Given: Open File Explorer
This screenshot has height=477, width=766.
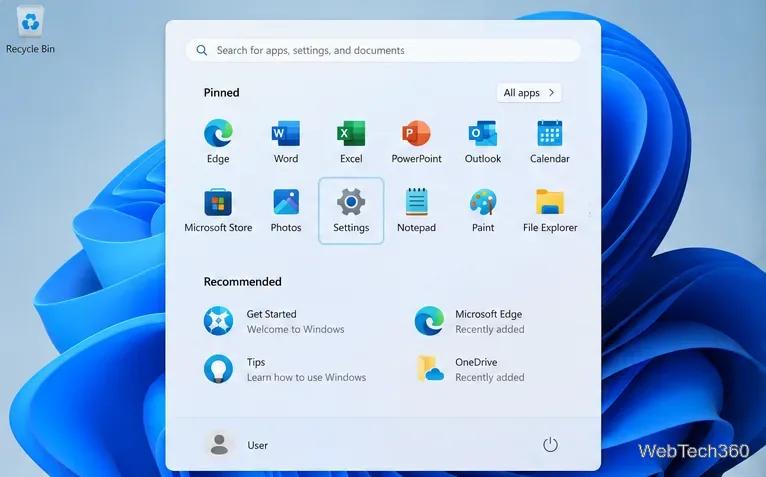Looking at the screenshot, I should pyautogui.click(x=550, y=211).
